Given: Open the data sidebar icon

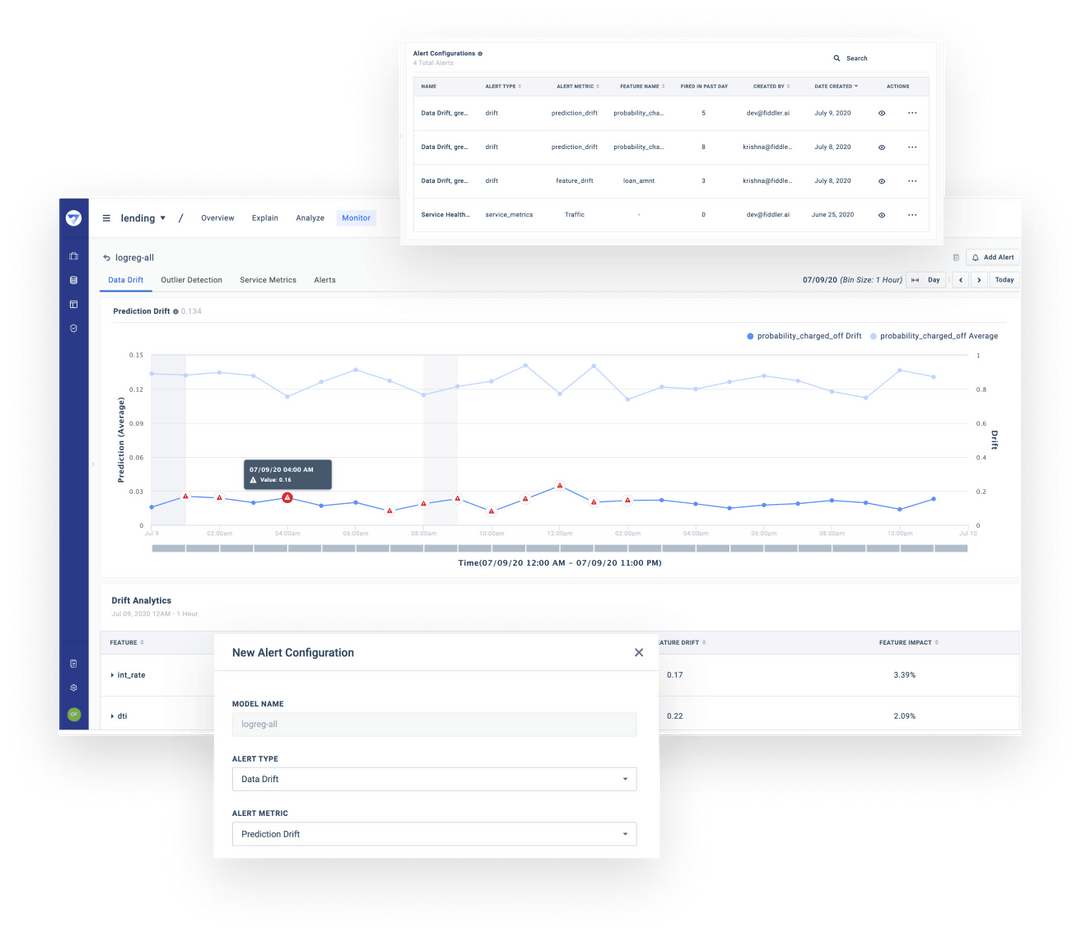Looking at the screenshot, I should pyautogui.click(x=73, y=281).
